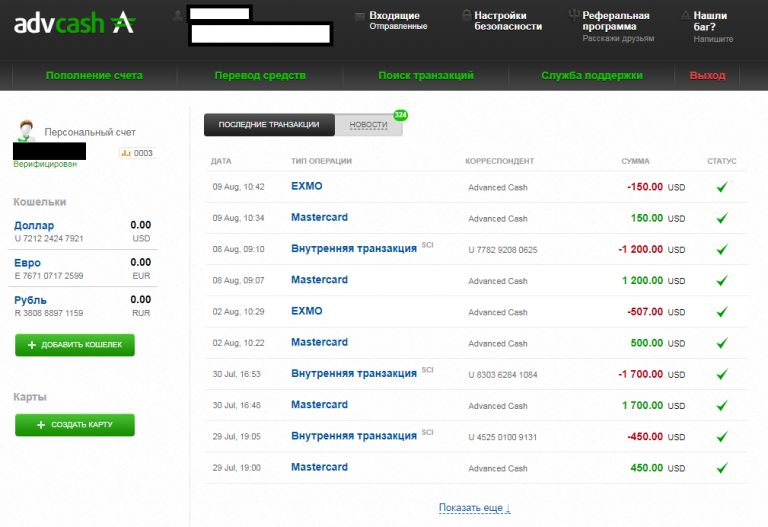Open Служба поддержки menu
The width and height of the screenshot is (768, 527).
[x=592, y=75]
